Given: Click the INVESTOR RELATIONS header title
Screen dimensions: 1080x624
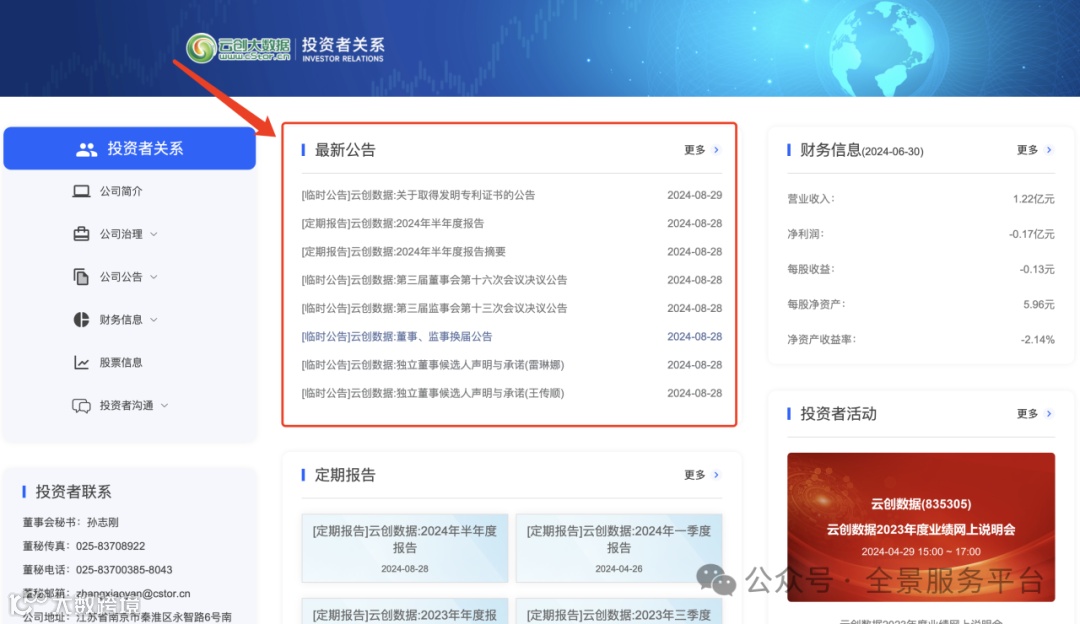Looking at the screenshot, I should click(x=343, y=59).
